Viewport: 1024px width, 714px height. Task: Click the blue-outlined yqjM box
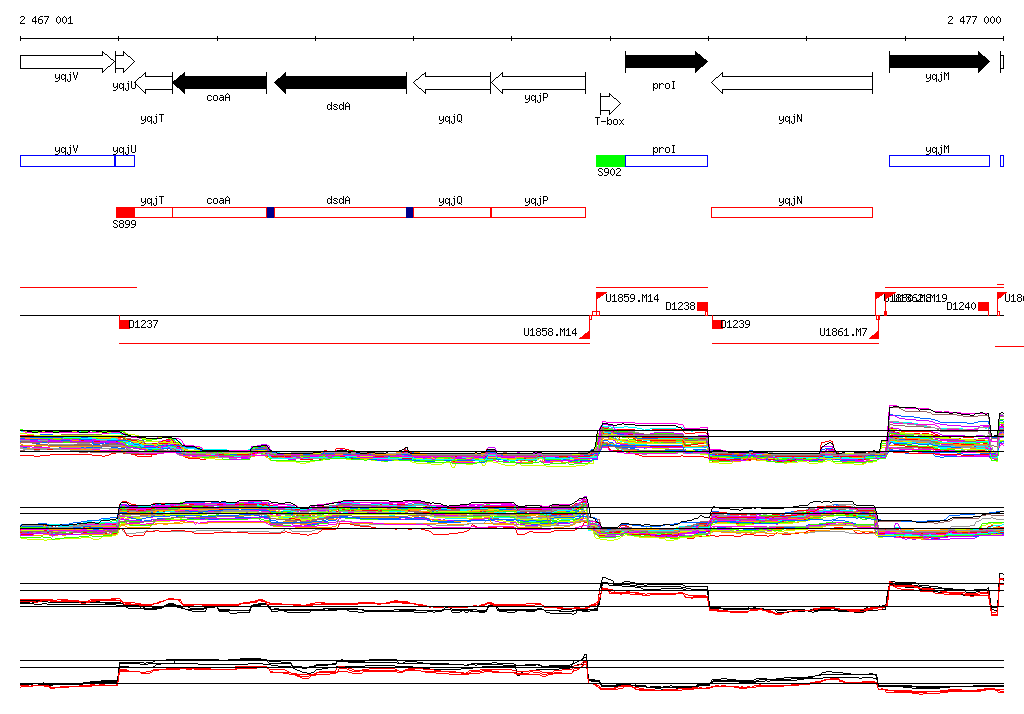point(939,161)
